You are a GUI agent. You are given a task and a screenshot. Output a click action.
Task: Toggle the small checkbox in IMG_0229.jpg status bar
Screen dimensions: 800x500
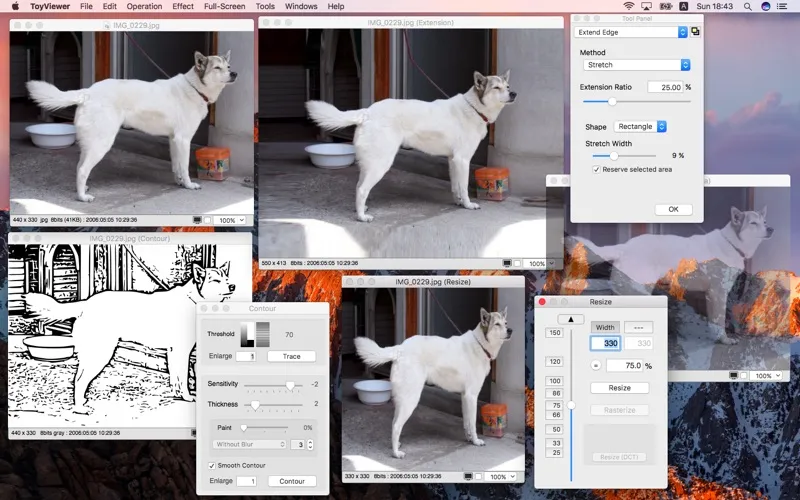208,220
